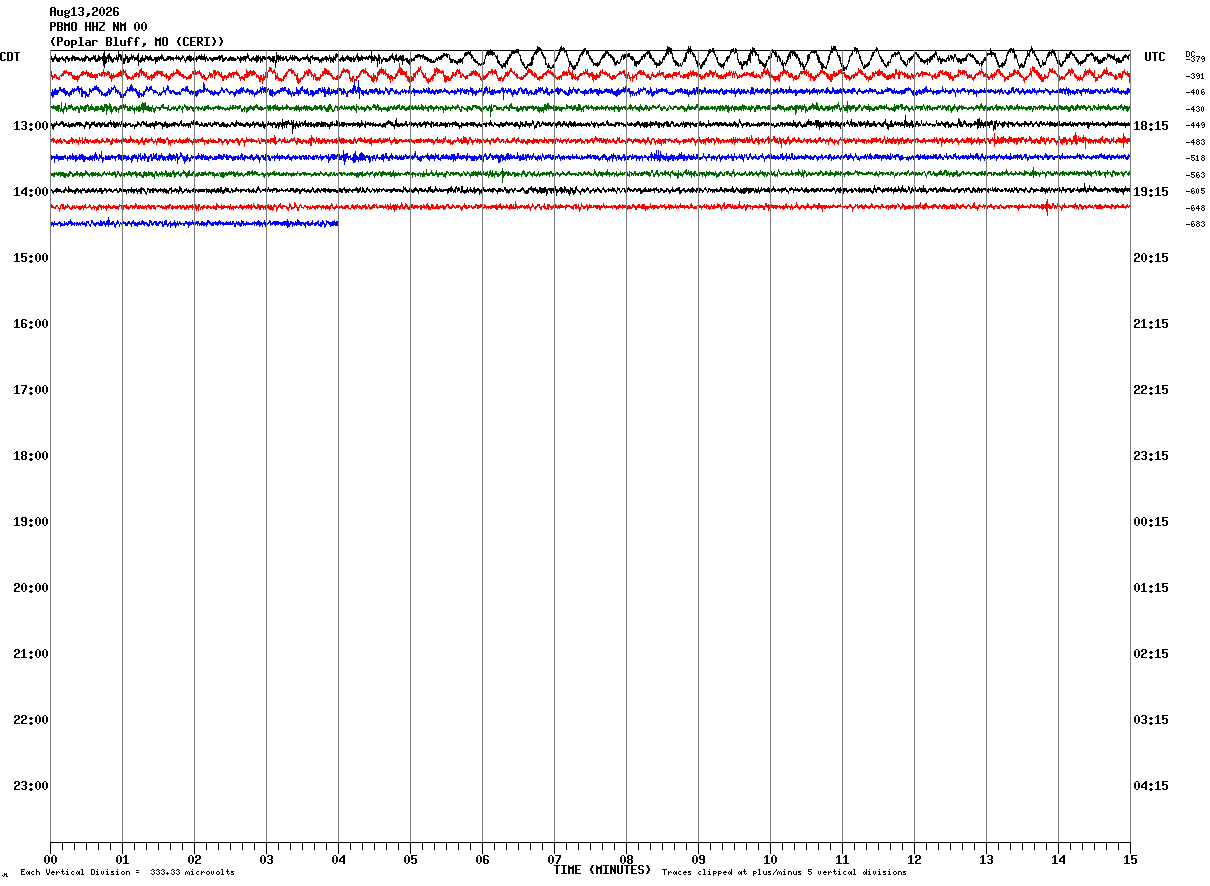Click the '17:00' CDT hour label
Screen dimensions: 1210x886
(31, 390)
